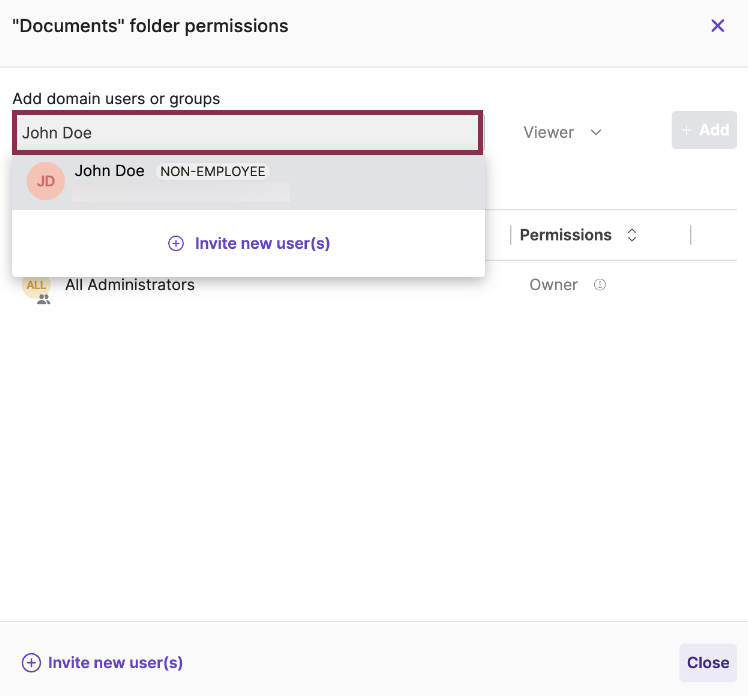Click the plus circle icon in the footer
Image resolution: width=748 pixels, height=696 pixels.
pos(31,662)
